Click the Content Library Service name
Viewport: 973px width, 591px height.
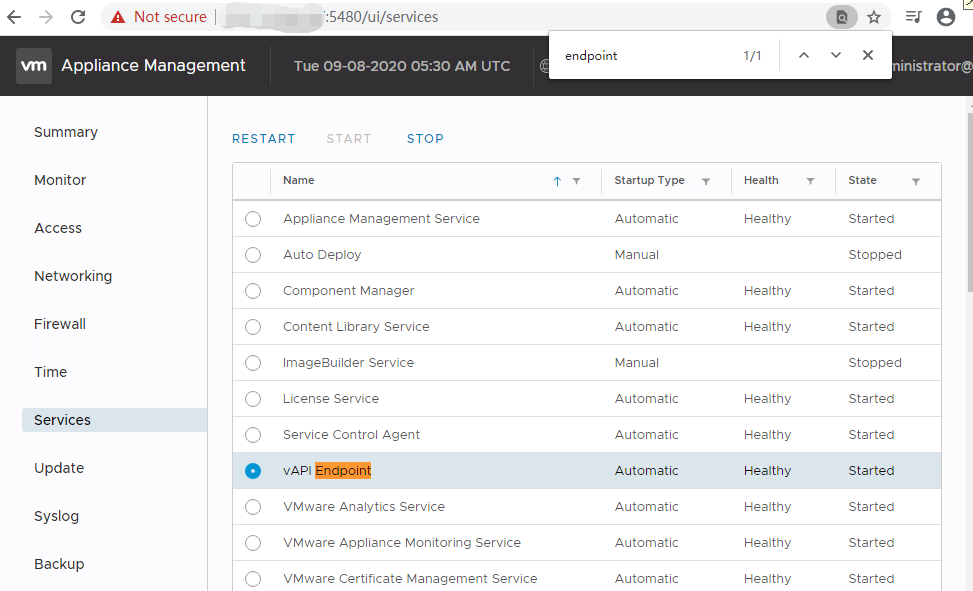[356, 327]
